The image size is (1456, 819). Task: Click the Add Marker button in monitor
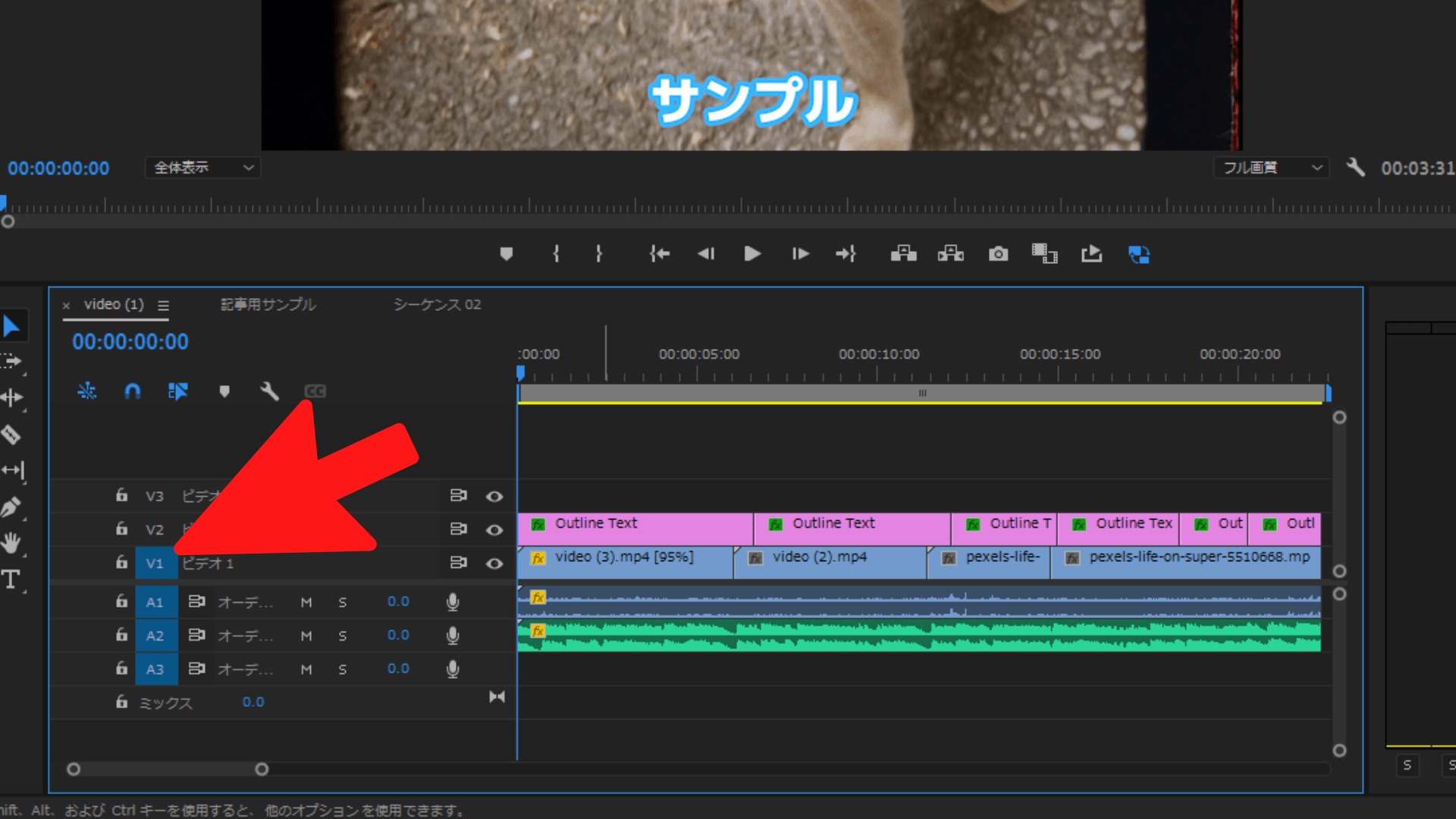pos(507,254)
